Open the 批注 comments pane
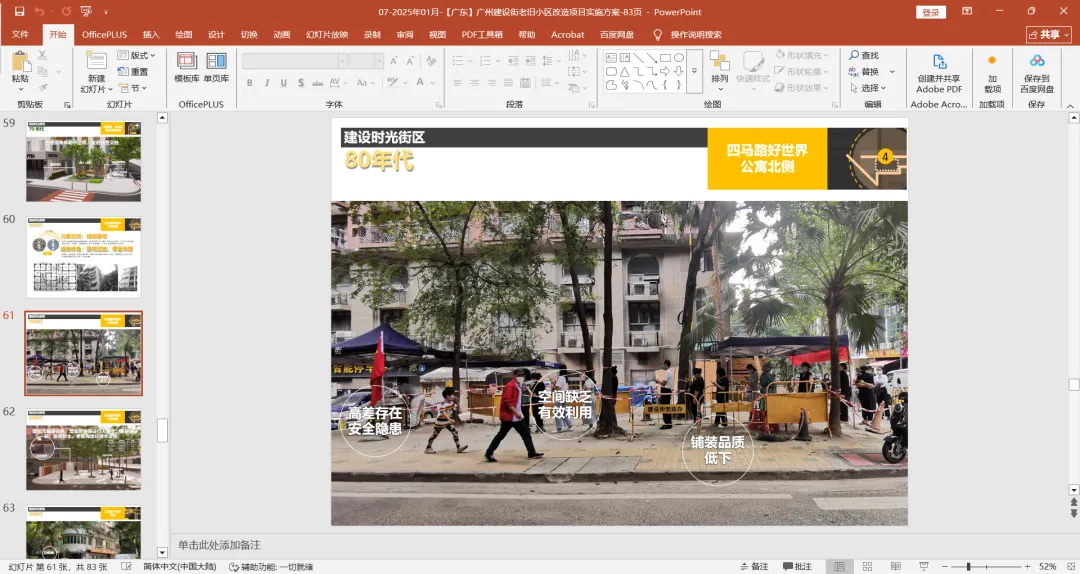This screenshot has width=1080, height=574. pyautogui.click(x=797, y=566)
